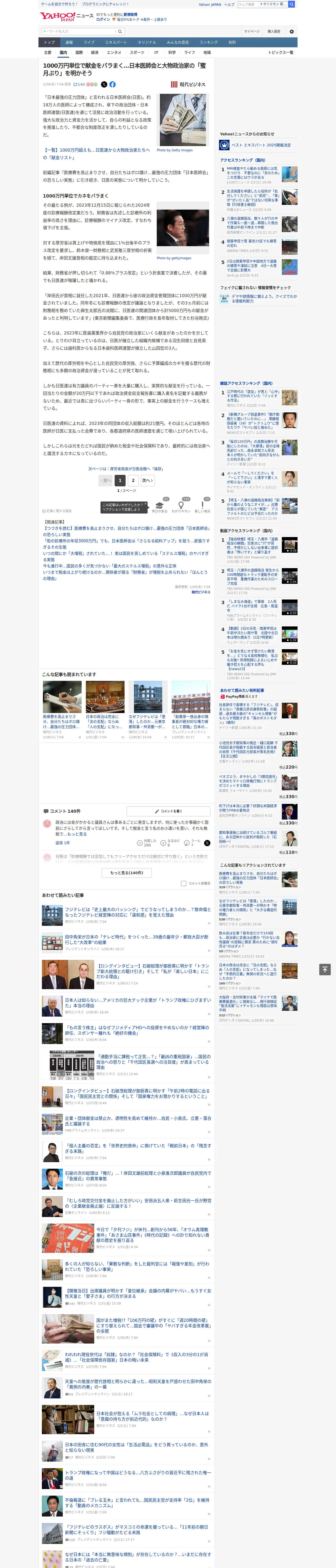Open the 国際 category tab

coord(79,52)
